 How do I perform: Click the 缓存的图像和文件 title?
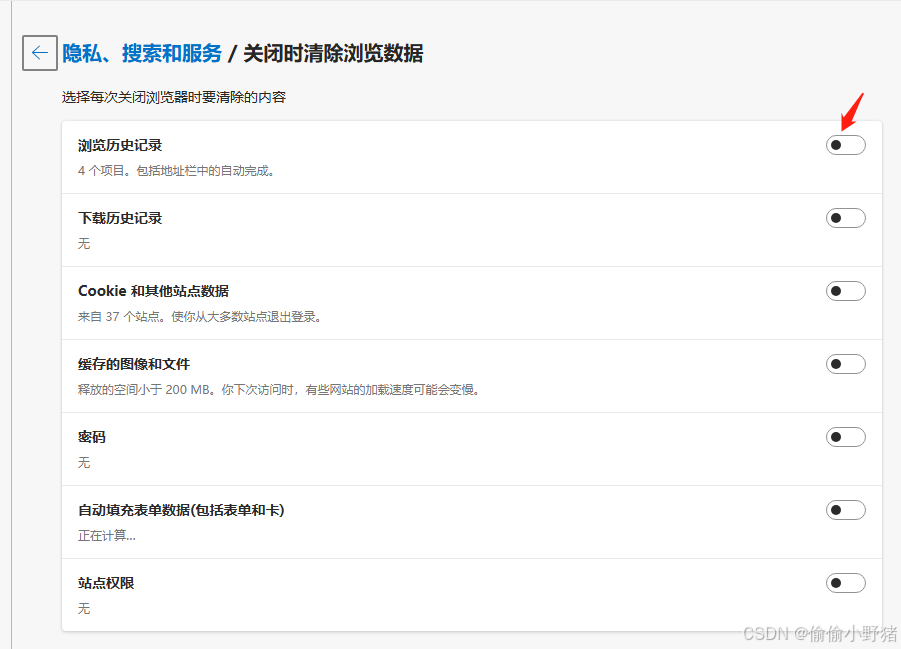134,364
